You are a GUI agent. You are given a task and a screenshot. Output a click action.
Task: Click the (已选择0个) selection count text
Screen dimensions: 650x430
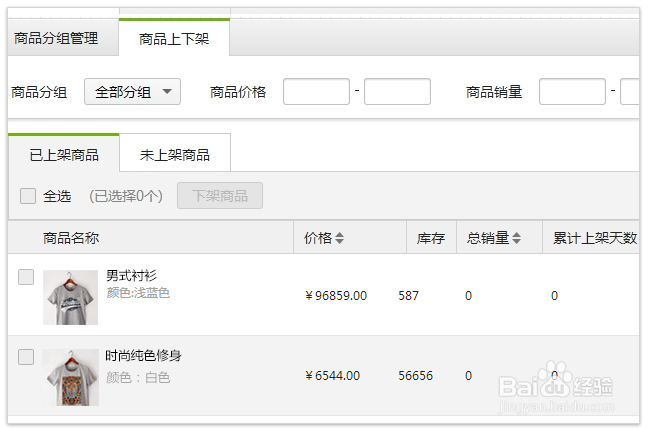(126, 196)
